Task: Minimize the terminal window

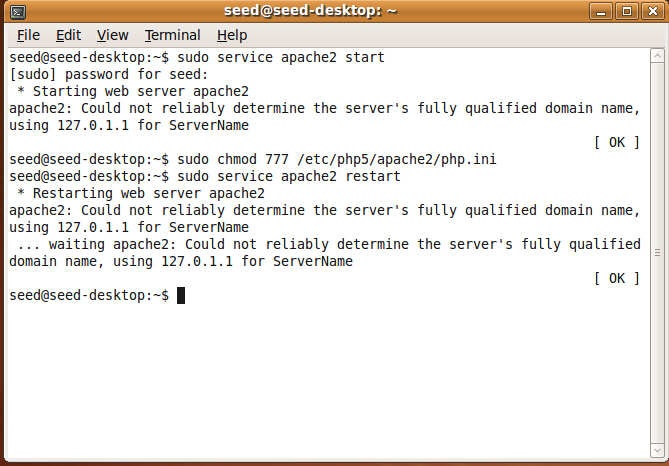Action: tap(601, 11)
